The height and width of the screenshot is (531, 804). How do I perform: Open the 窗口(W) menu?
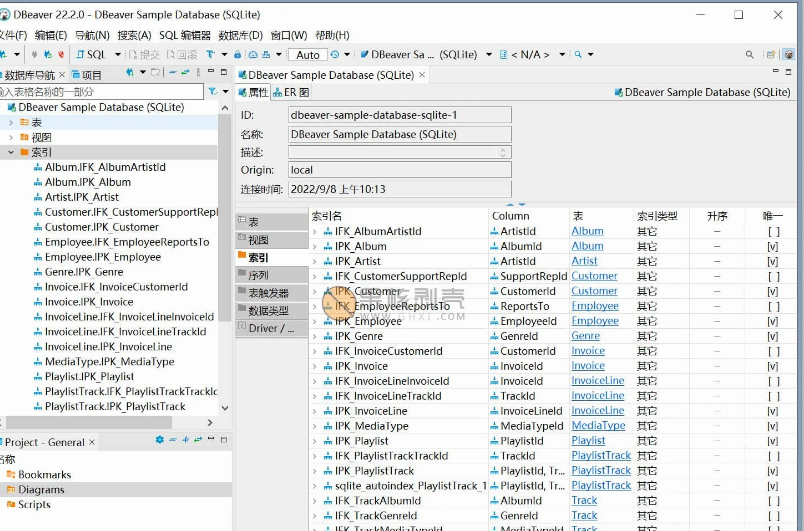click(289, 35)
